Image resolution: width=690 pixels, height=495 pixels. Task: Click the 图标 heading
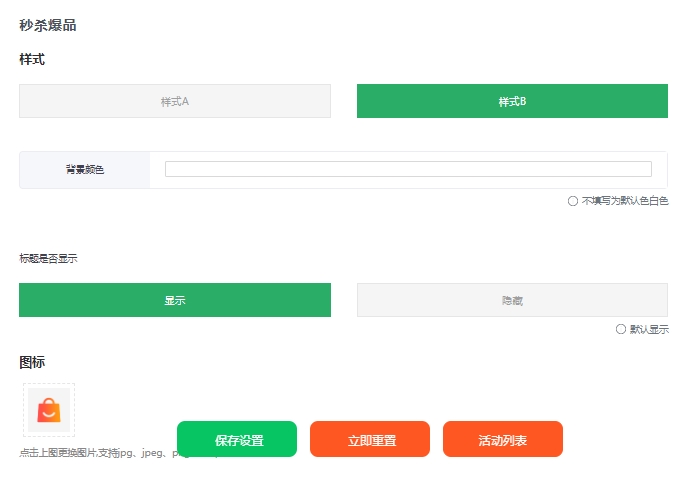32,362
